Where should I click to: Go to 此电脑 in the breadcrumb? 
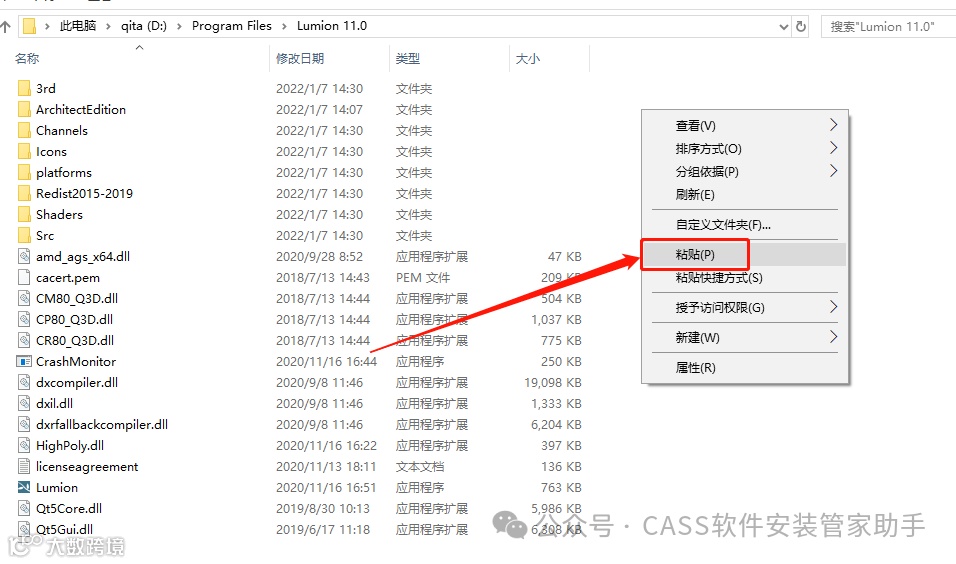point(78,26)
